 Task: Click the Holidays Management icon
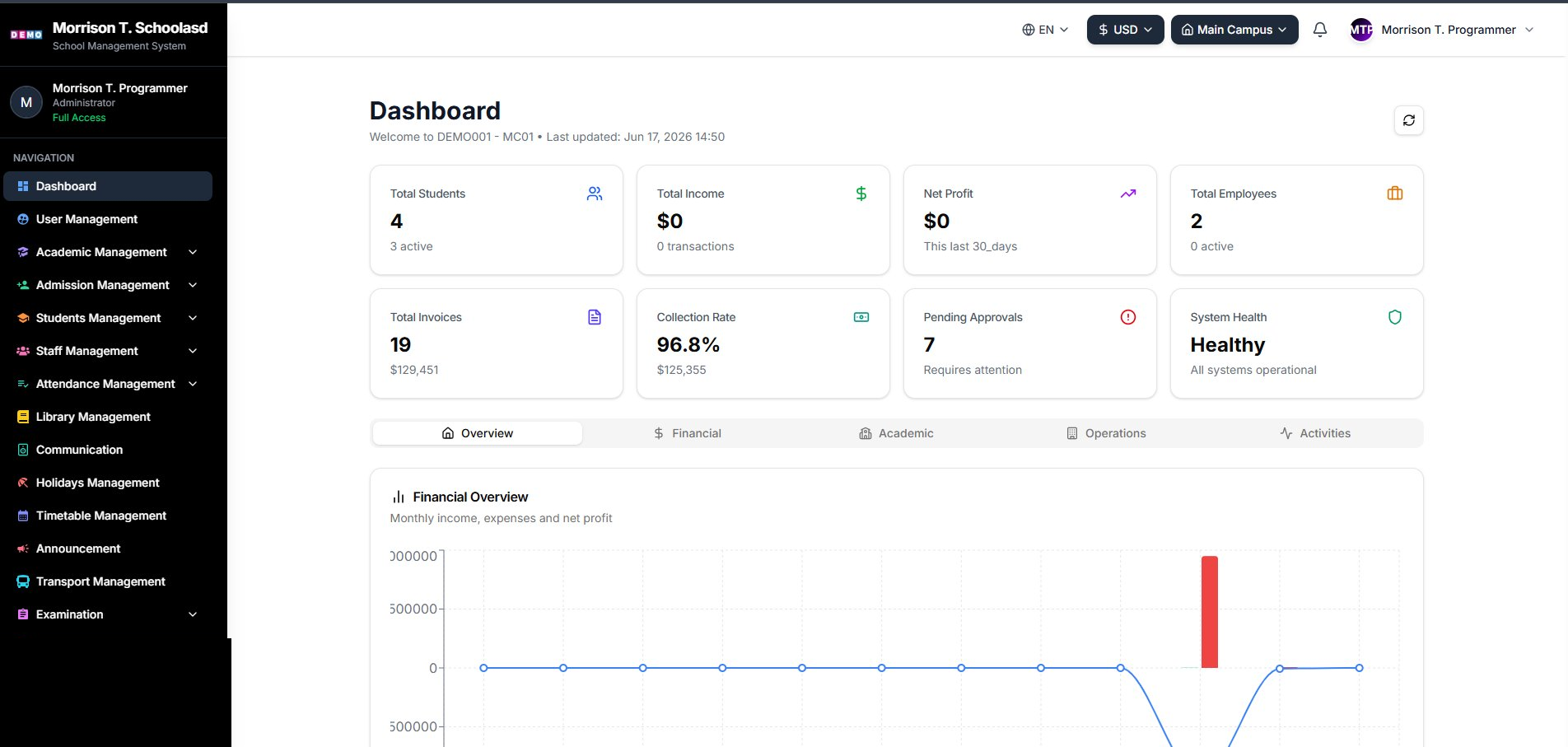click(23, 483)
